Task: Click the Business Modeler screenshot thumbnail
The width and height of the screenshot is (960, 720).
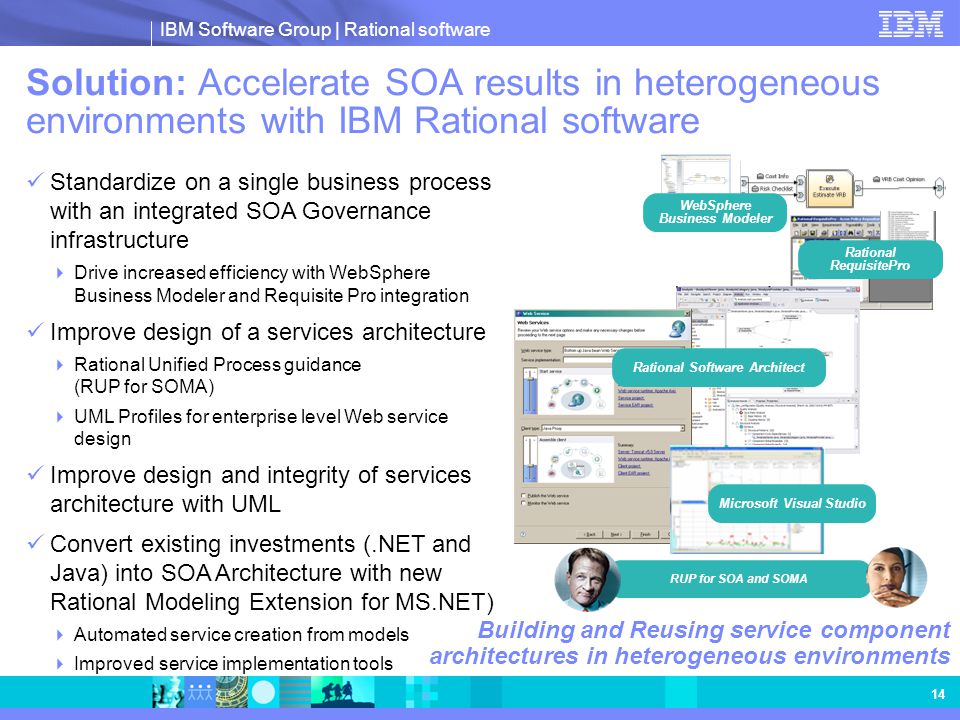Action: point(696,174)
